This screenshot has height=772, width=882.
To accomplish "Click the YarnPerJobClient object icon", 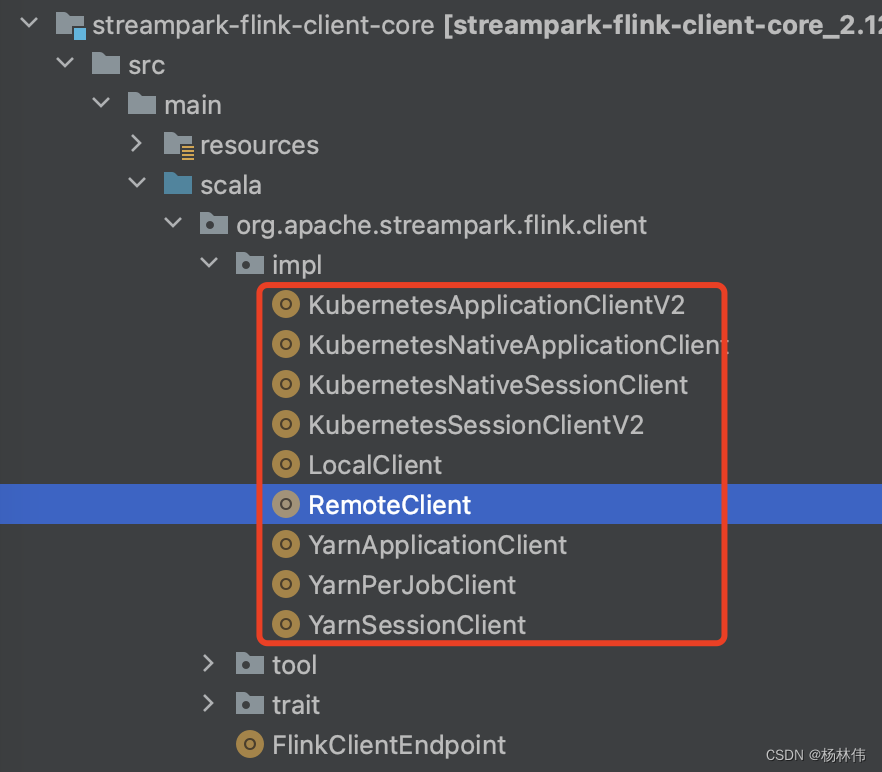I will 286,584.
